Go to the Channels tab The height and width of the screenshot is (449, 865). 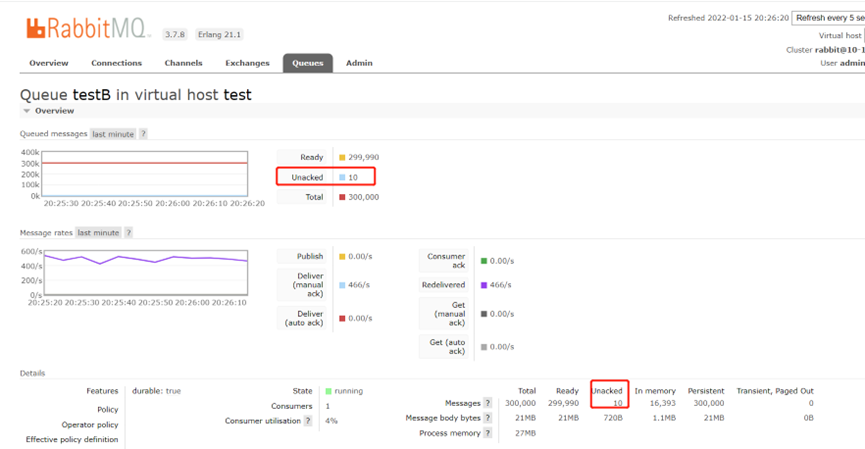(x=183, y=63)
